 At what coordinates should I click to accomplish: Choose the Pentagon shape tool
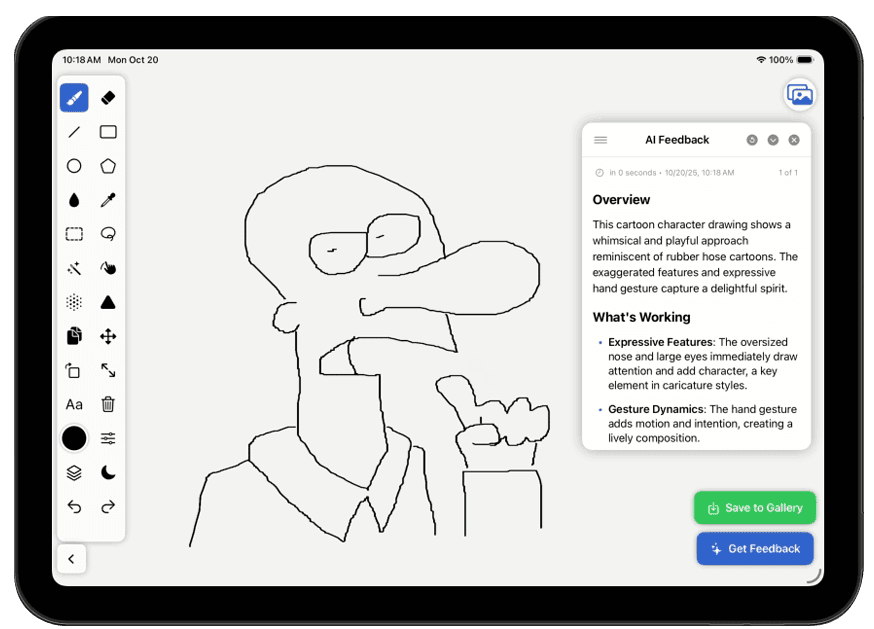[x=108, y=166]
